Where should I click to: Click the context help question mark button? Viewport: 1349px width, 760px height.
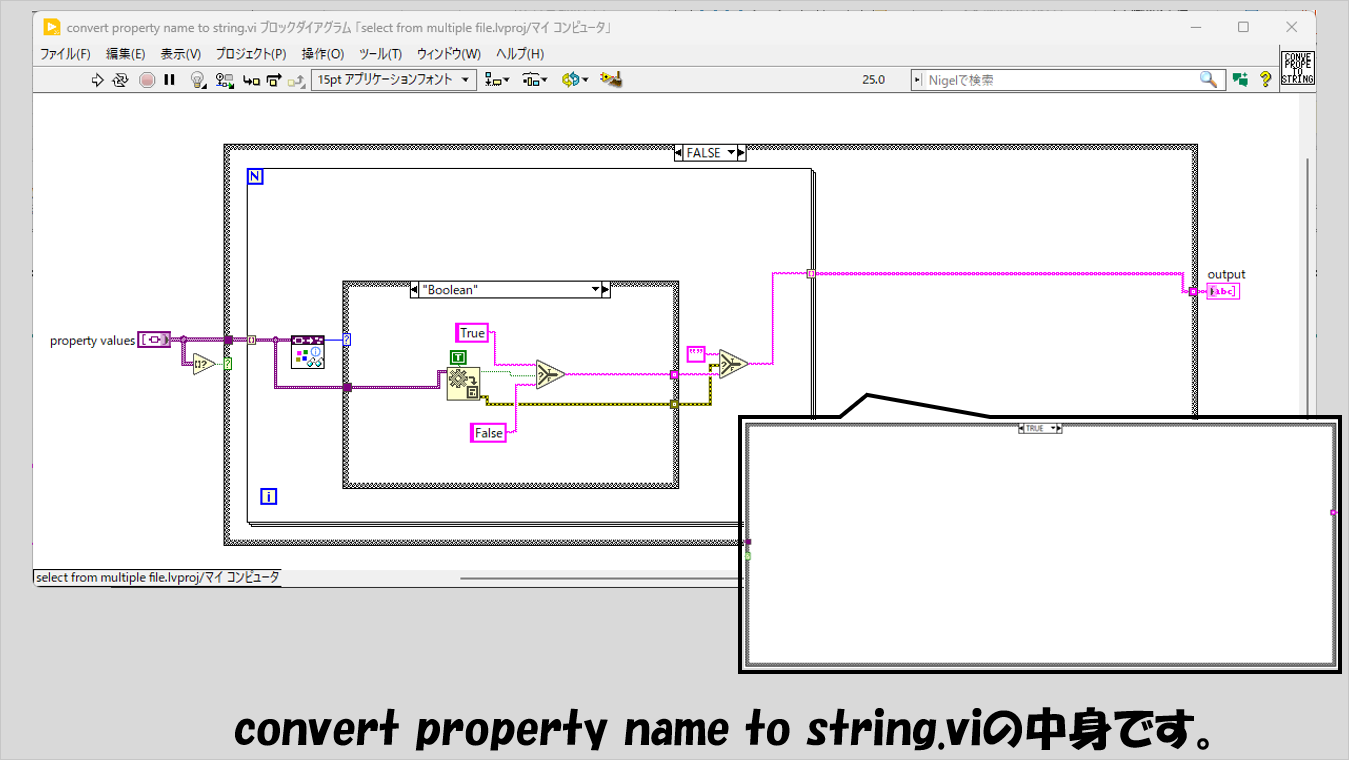[x=1265, y=80]
